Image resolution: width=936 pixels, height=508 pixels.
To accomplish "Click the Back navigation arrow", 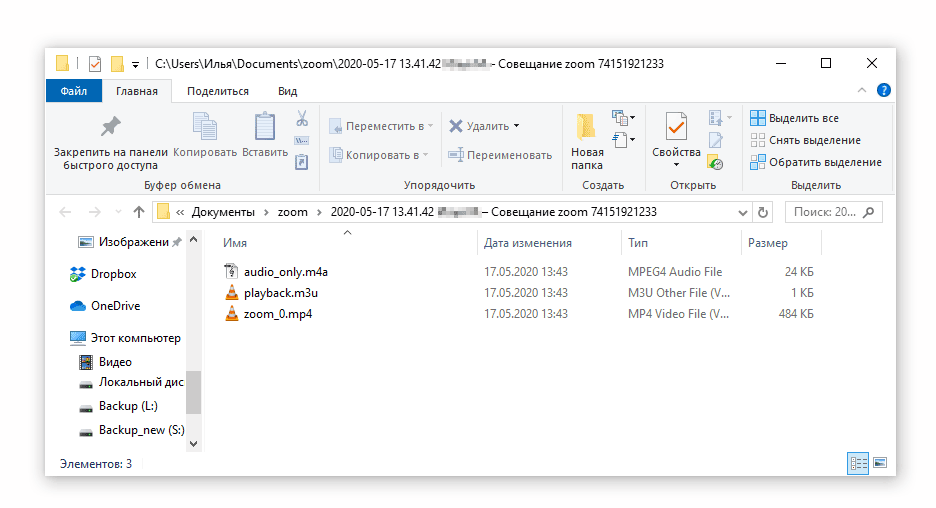I will (65, 212).
